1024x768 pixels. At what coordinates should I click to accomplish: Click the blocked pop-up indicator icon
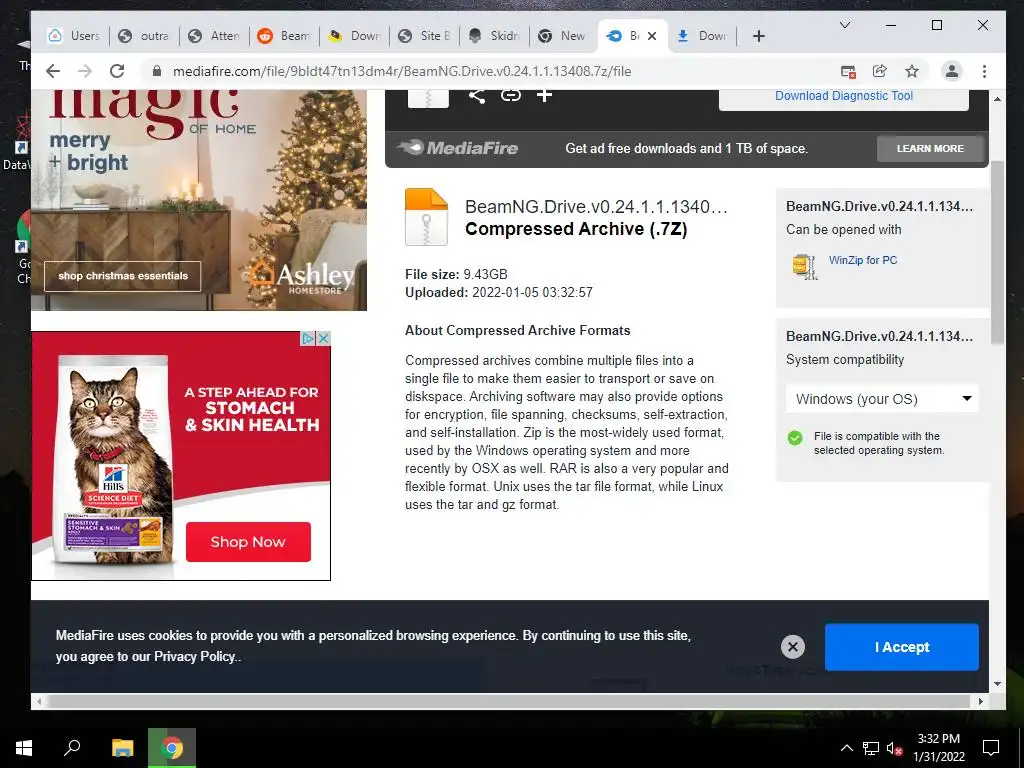pyautogui.click(x=848, y=71)
